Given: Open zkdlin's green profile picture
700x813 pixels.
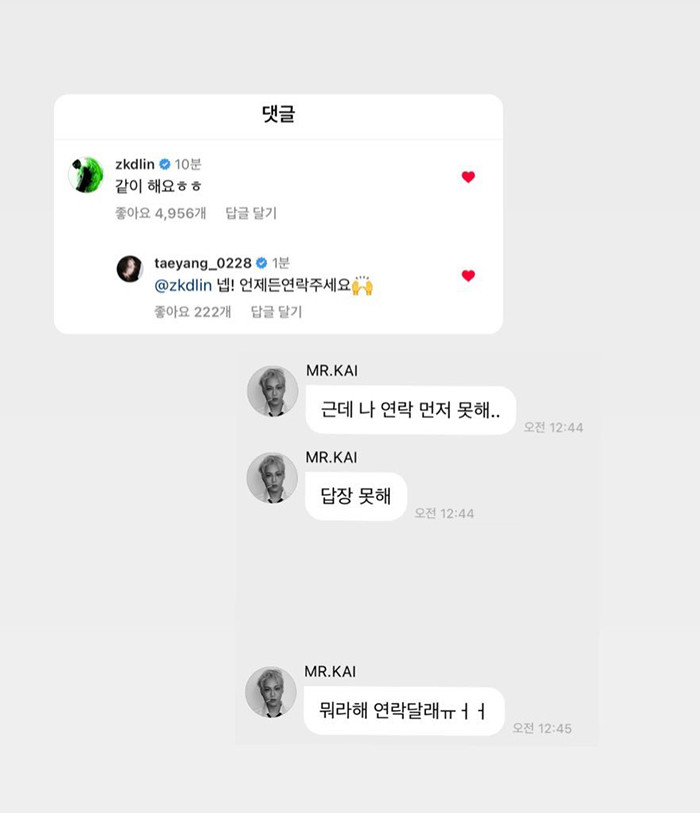Looking at the screenshot, I should pyautogui.click(x=86, y=175).
